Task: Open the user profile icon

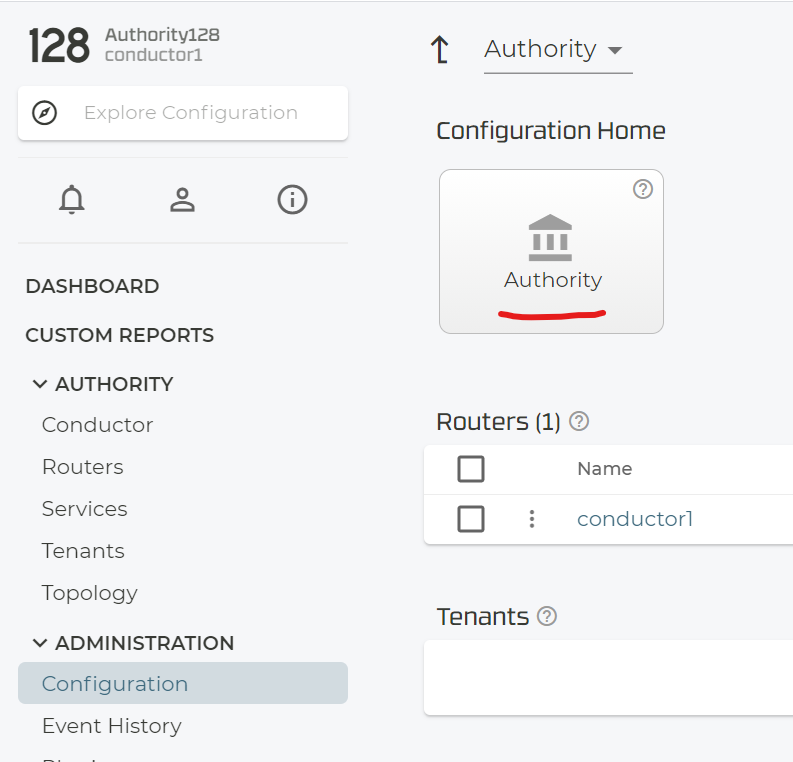Action: pos(182,200)
